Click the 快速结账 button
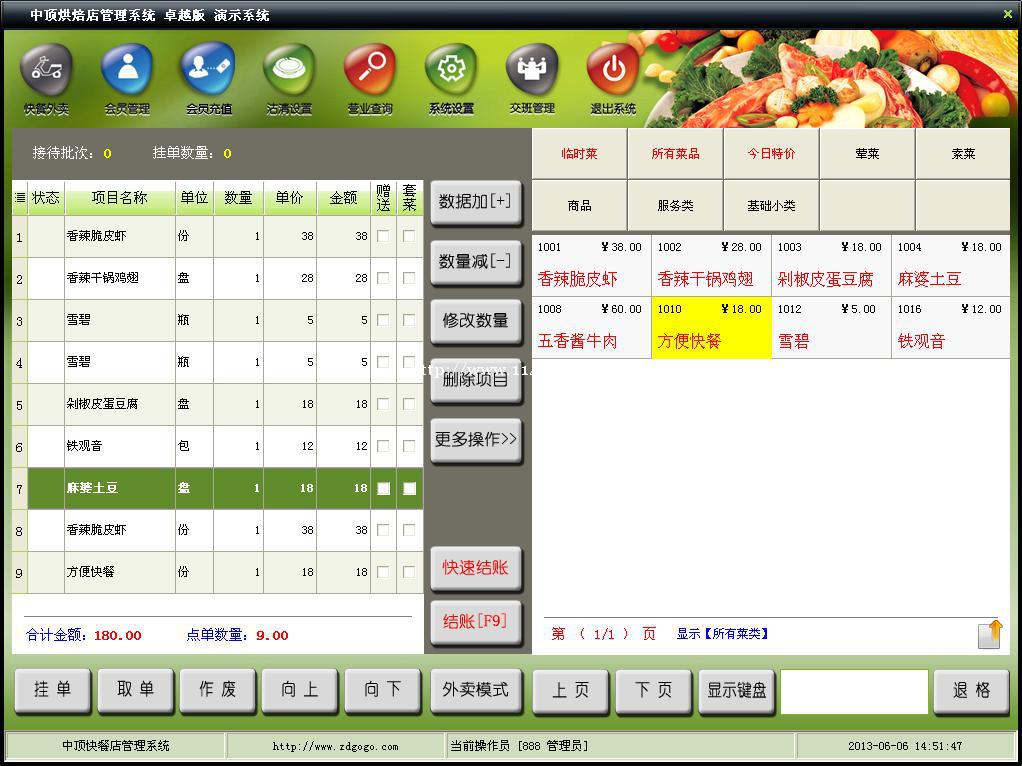 476,568
